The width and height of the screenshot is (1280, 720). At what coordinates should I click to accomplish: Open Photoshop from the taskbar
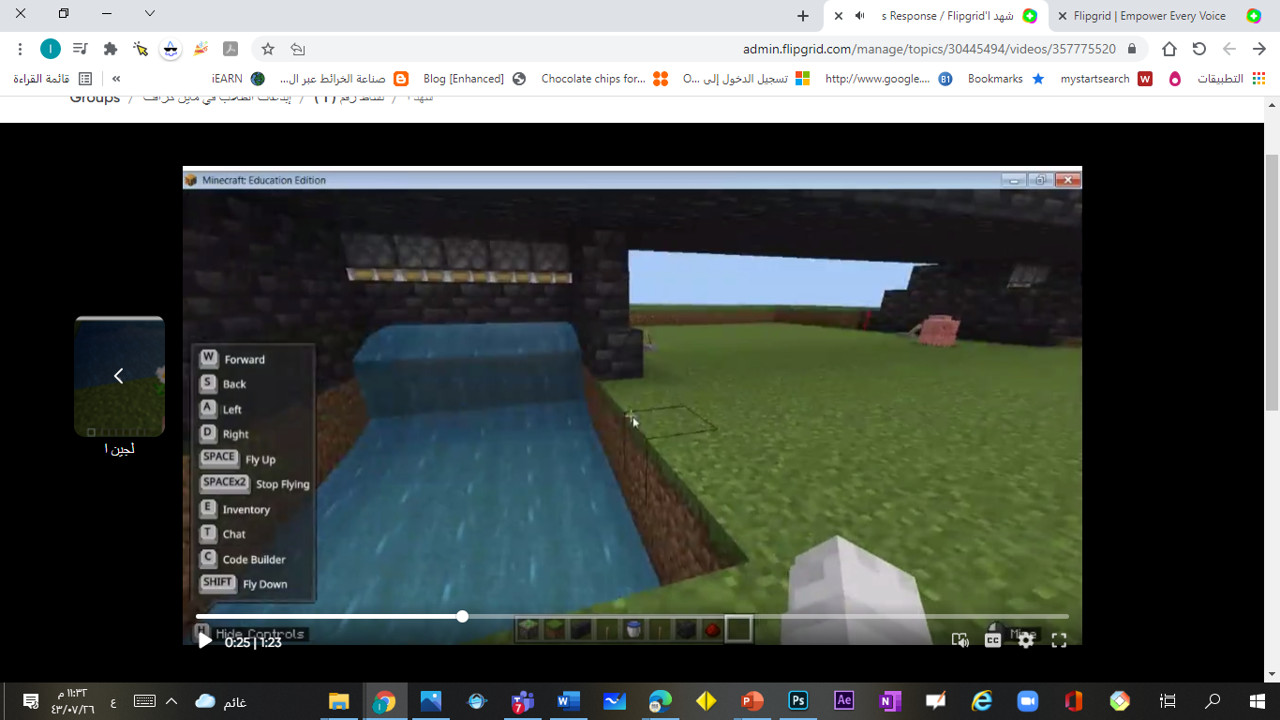tap(798, 701)
